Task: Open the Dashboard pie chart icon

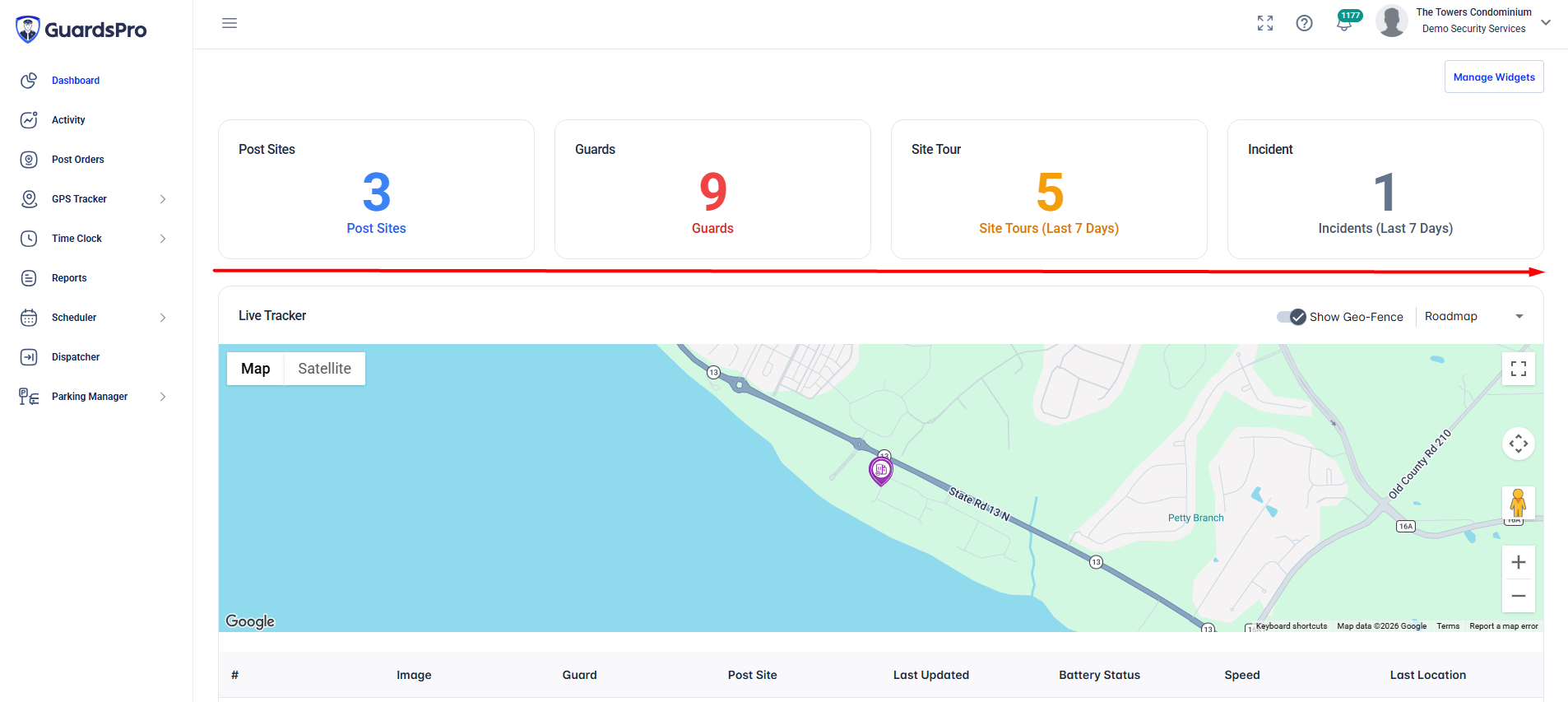Action: (29, 81)
